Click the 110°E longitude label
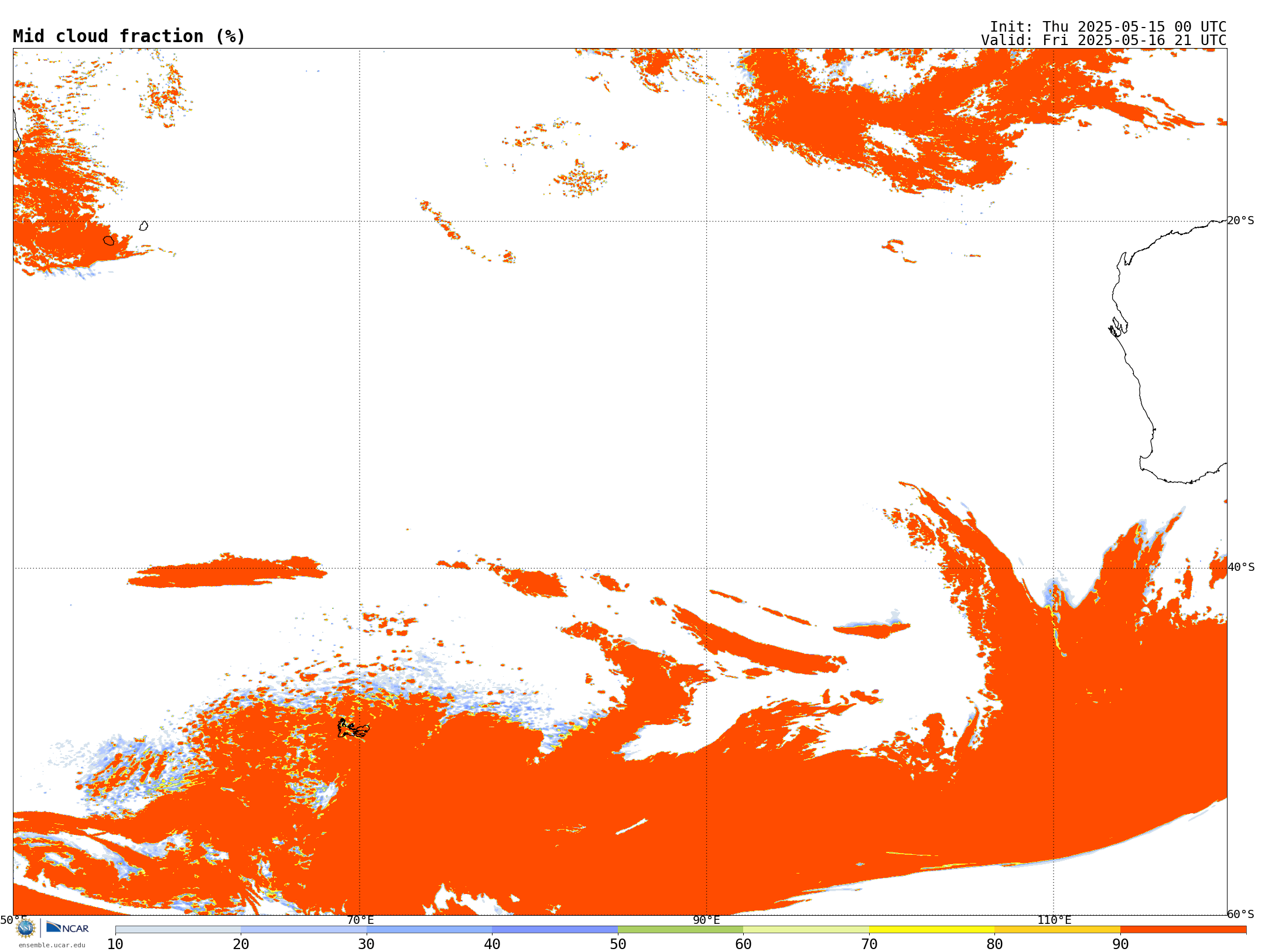Viewport: 1265px width, 952px height. 1054,920
